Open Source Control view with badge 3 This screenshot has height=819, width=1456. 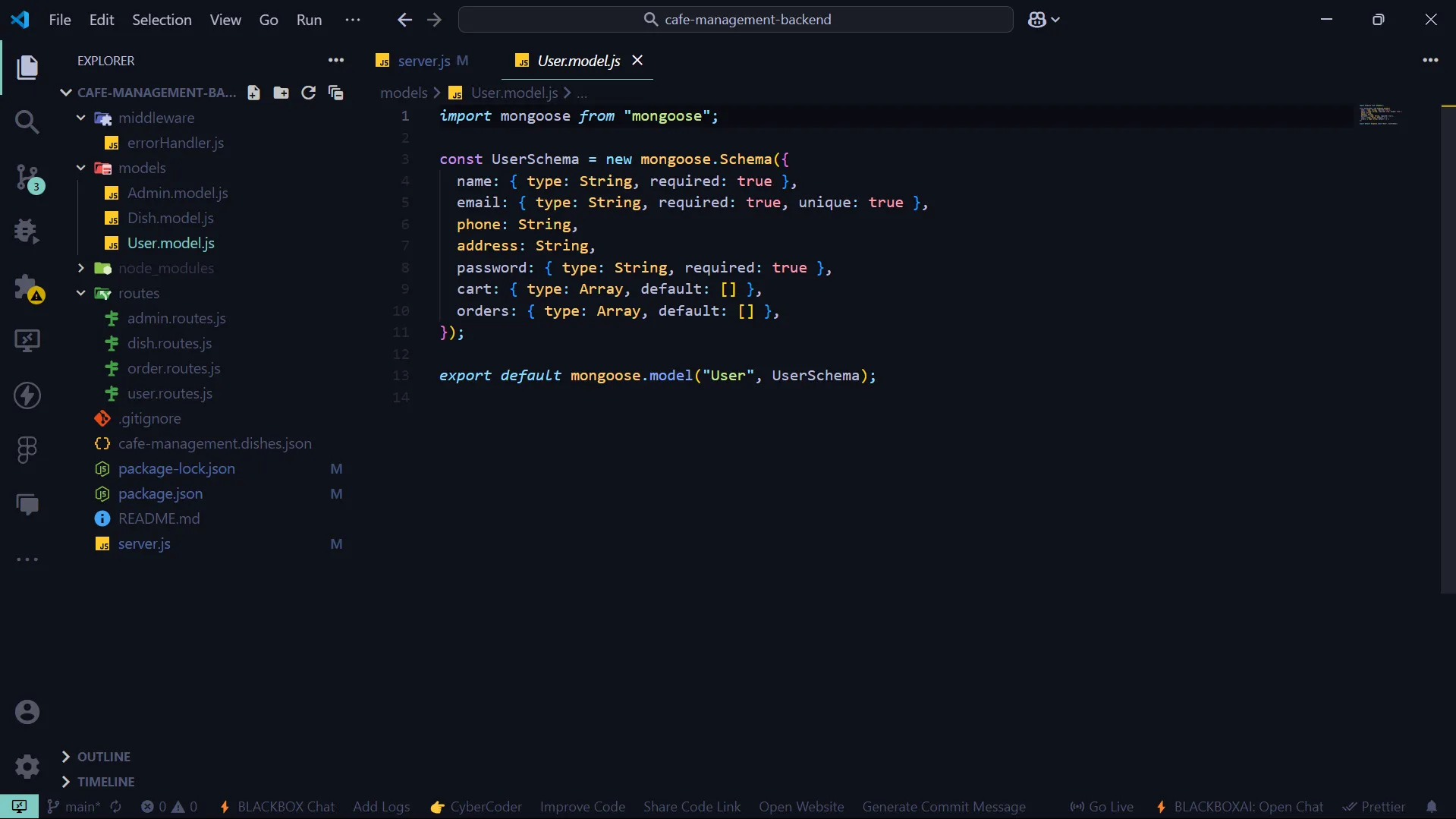tap(29, 178)
